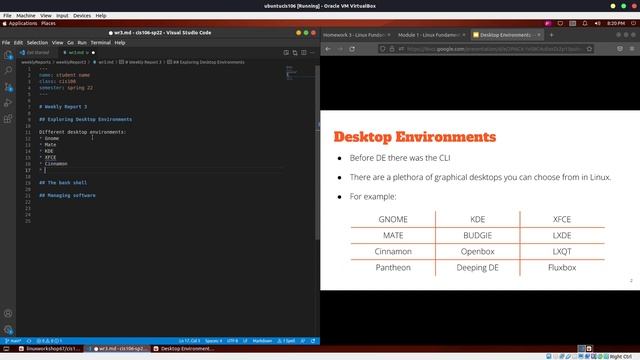640x360 pixels.
Task: Switch to the linuxworkshop67 taskbar window
Action: click(50, 349)
